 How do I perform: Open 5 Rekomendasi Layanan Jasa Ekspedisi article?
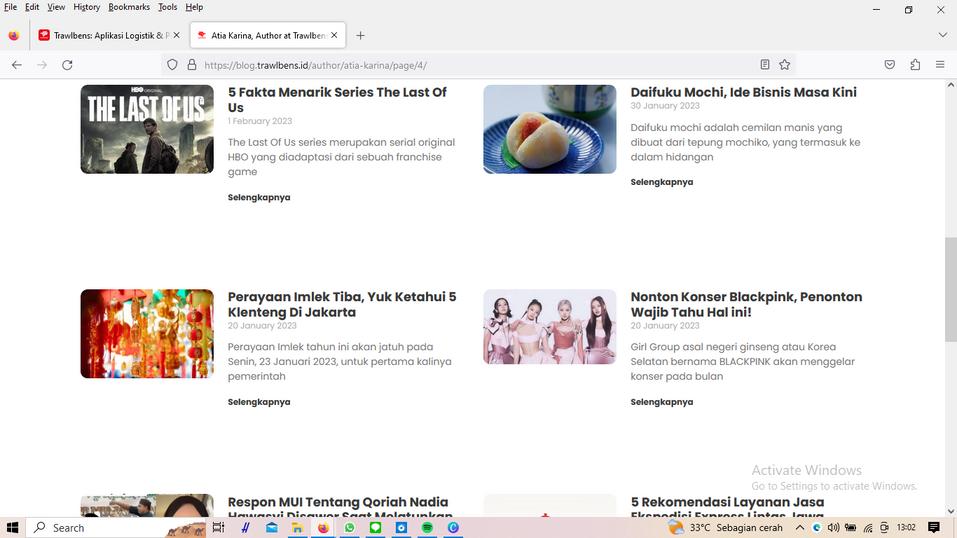(x=728, y=506)
